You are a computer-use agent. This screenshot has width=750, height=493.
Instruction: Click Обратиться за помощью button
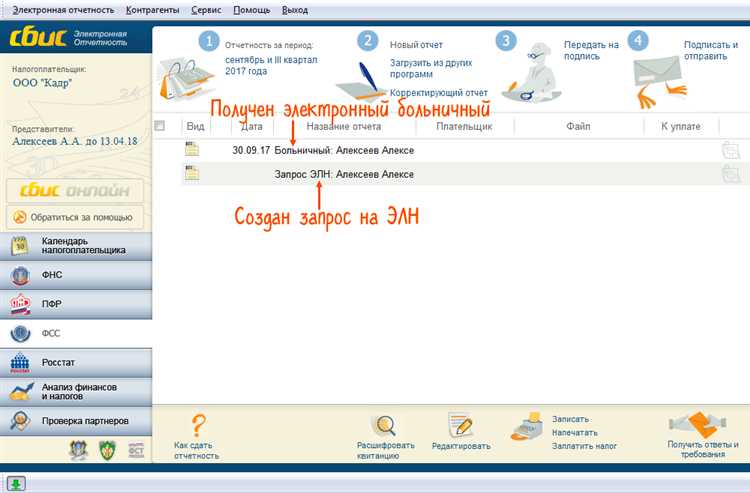(75, 217)
